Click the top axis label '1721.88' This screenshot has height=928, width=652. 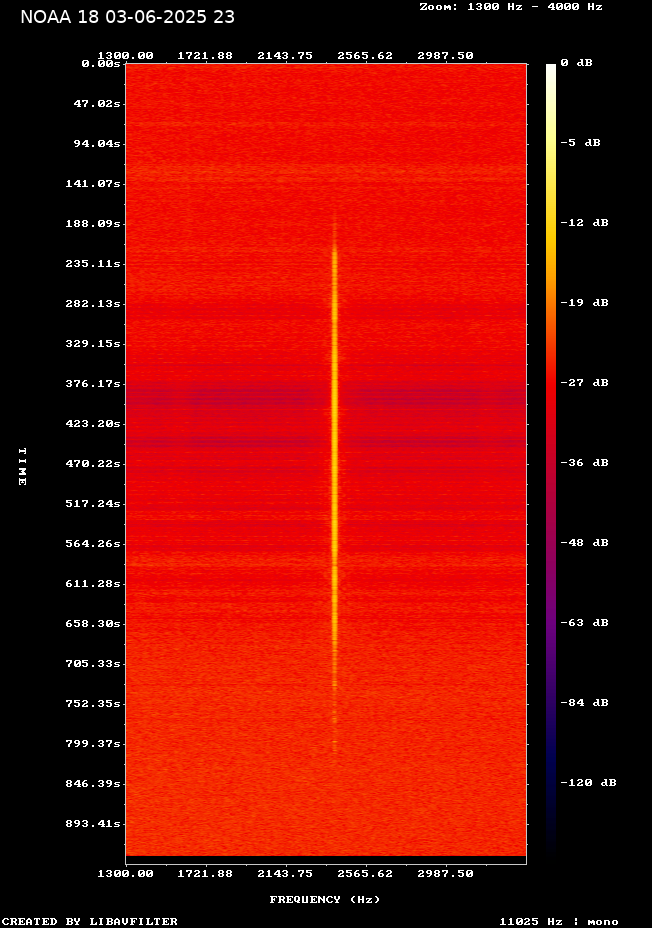[205, 56]
